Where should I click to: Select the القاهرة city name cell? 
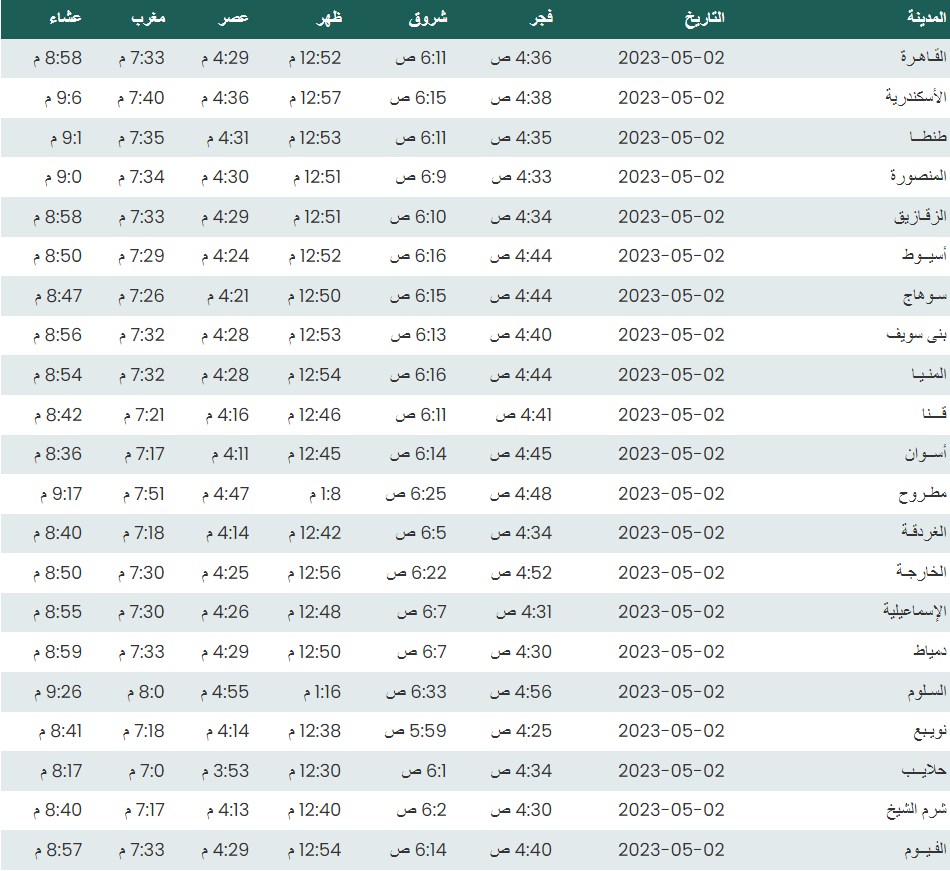tap(917, 59)
